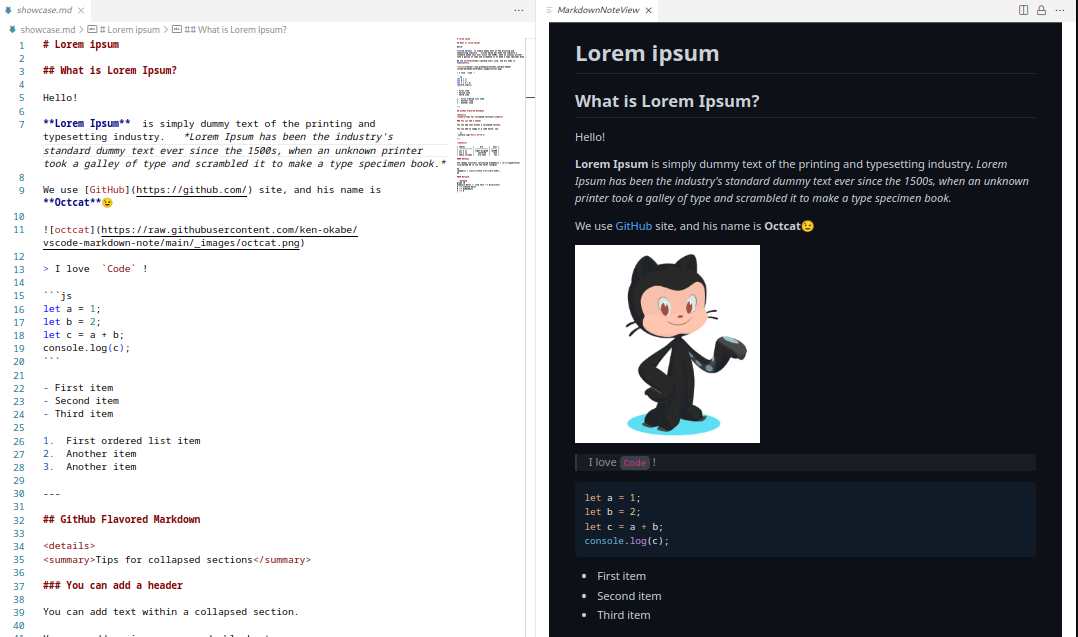Image resolution: width=1078 pixels, height=637 pixels.
Task: Close the showcase.md editor tab
Action: pyautogui.click(x=81, y=10)
